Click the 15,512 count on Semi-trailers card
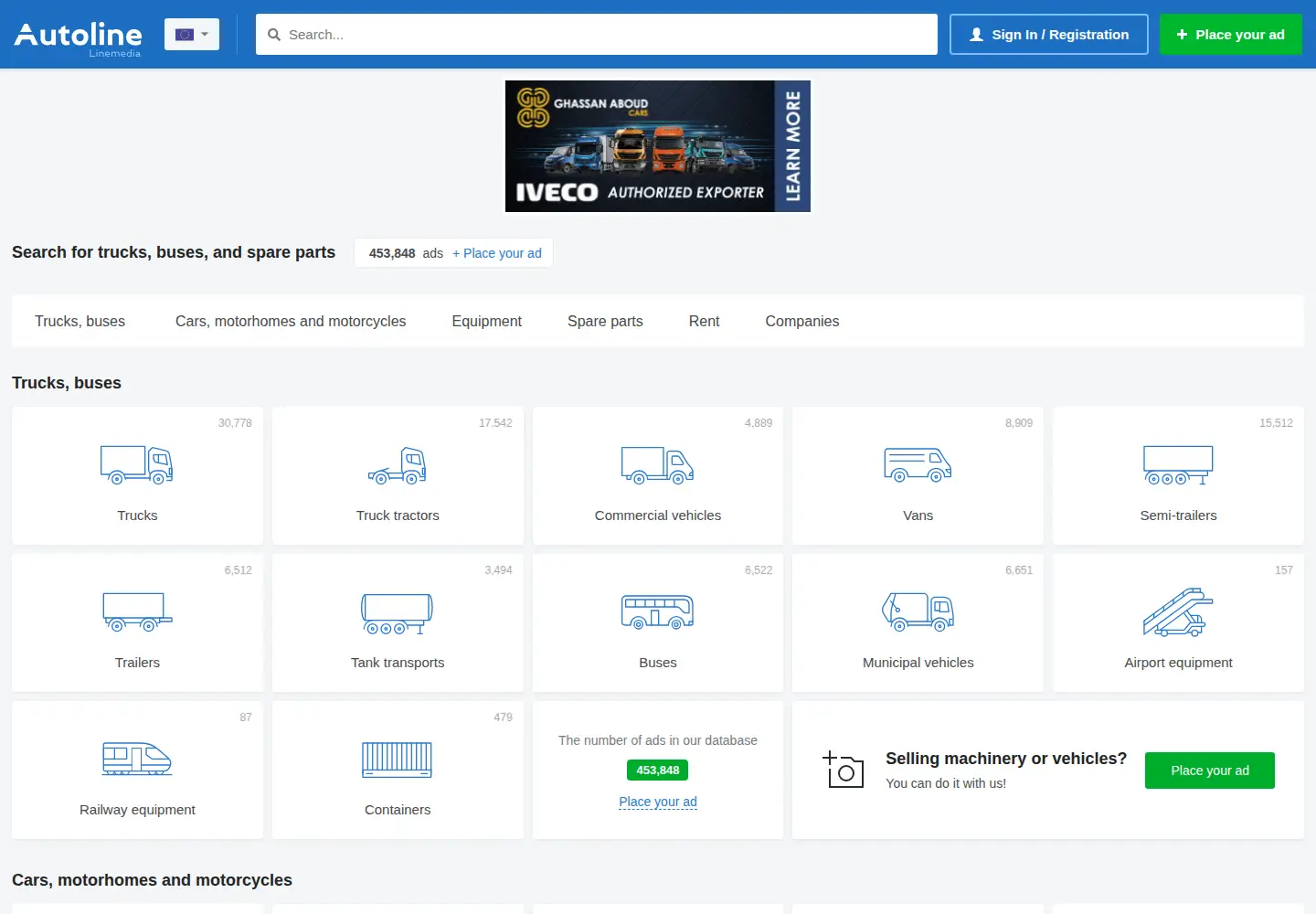The height and width of the screenshot is (914, 1316). pos(1276,423)
